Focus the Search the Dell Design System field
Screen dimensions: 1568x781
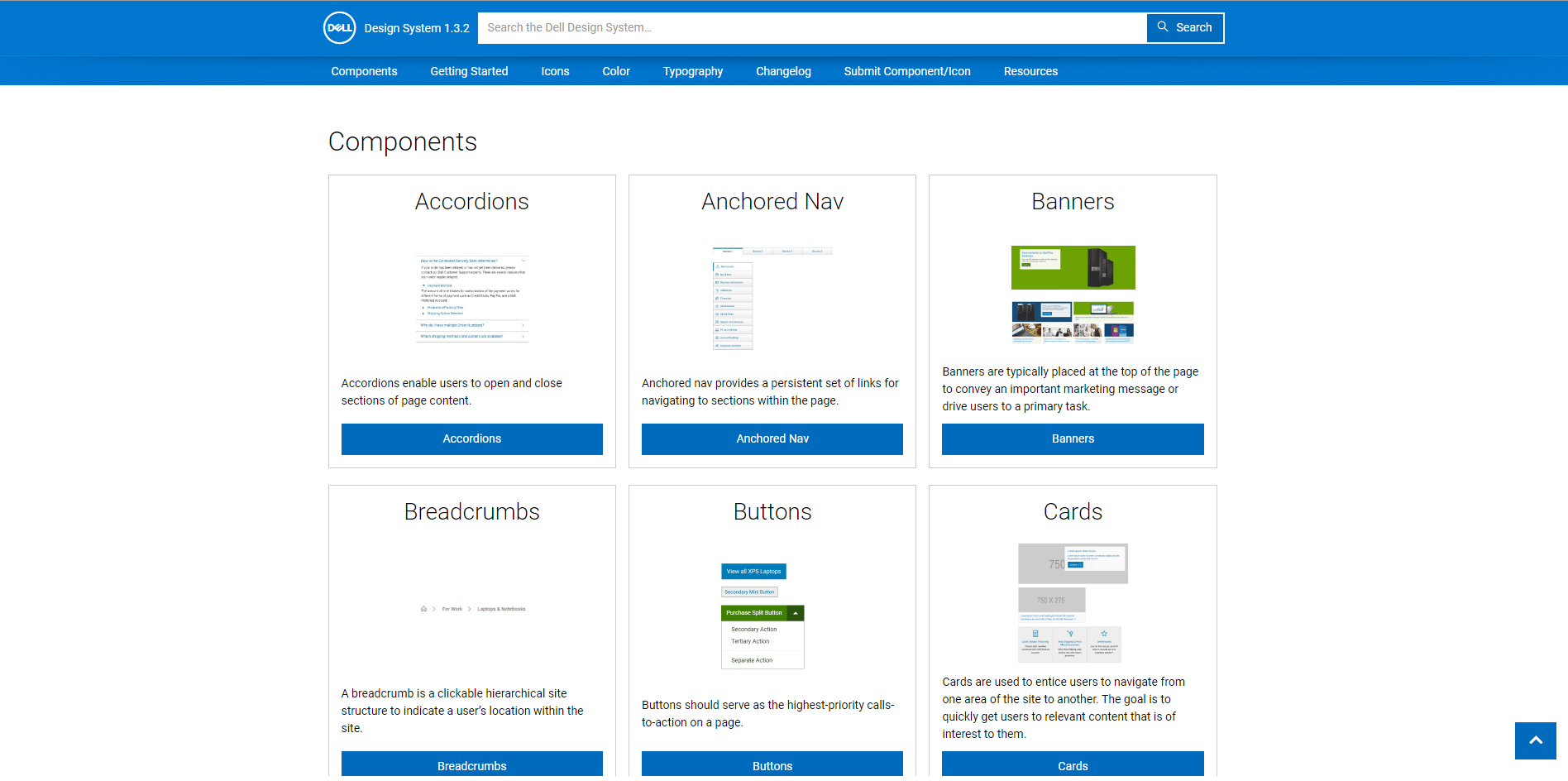click(x=812, y=27)
